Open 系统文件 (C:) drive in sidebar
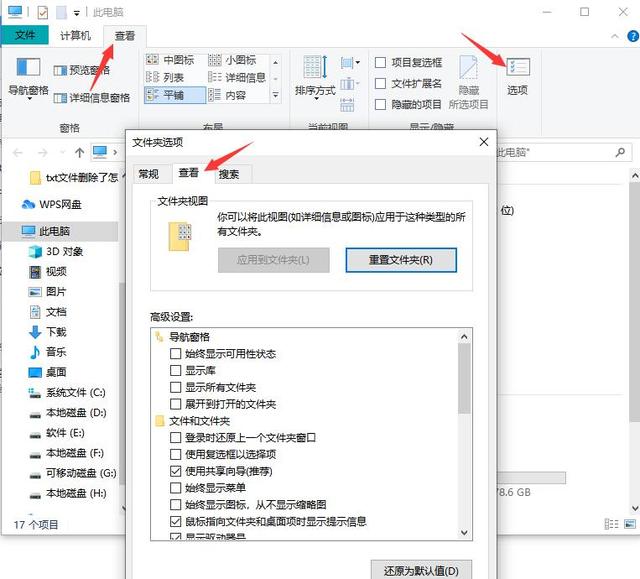The width and height of the screenshot is (640, 579). (67, 393)
